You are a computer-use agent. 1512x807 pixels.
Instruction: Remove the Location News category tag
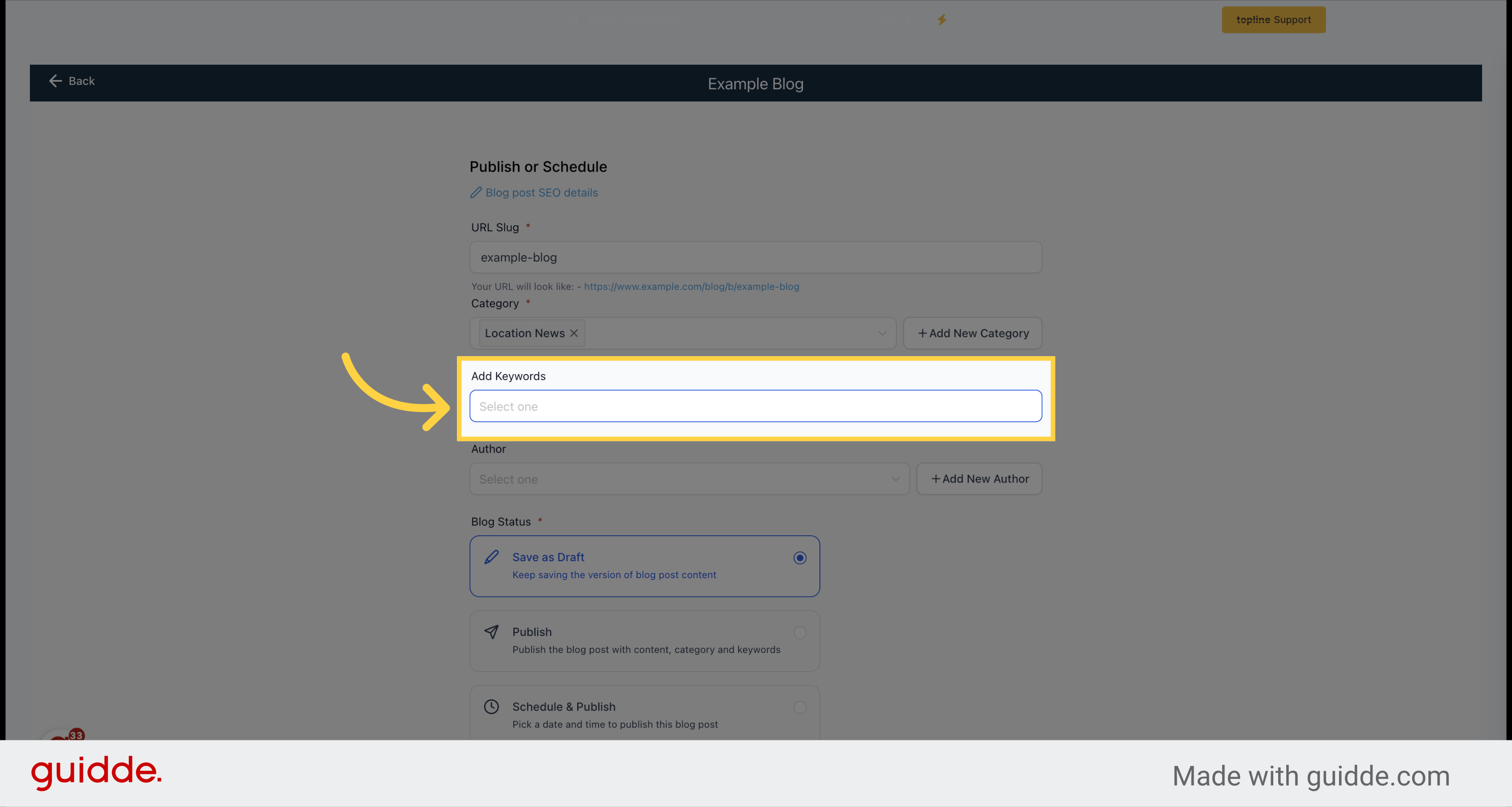tap(574, 333)
